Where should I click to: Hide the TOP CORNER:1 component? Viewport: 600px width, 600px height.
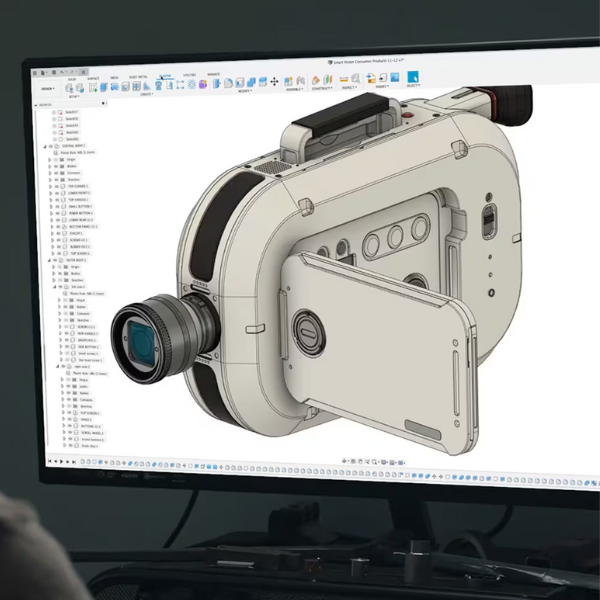click(57, 186)
